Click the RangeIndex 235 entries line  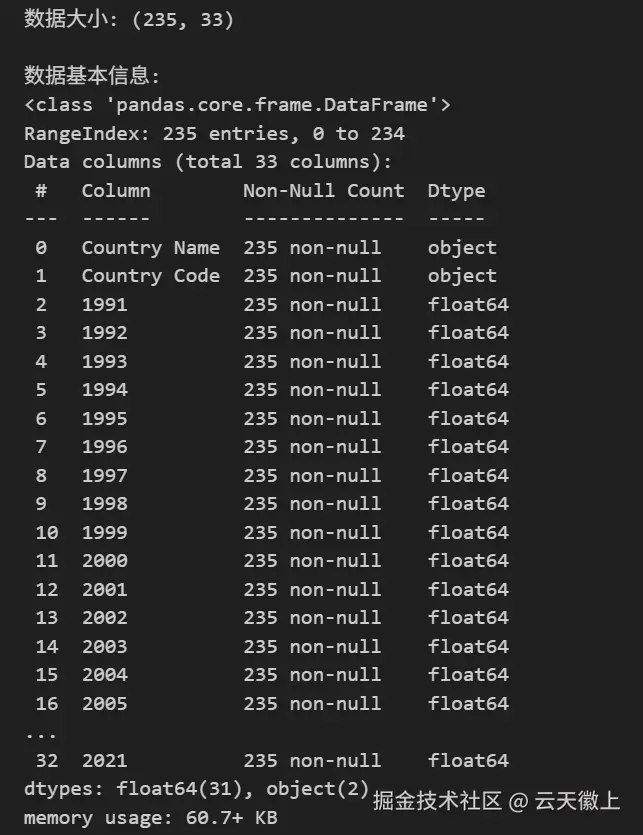point(214,133)
